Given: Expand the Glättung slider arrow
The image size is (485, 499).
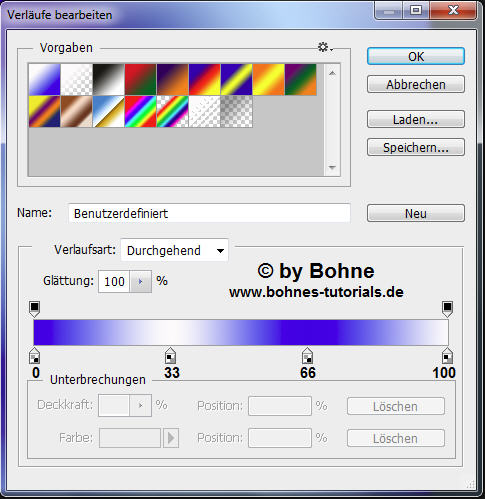Looking at the screenshot, I should (140, 282).
